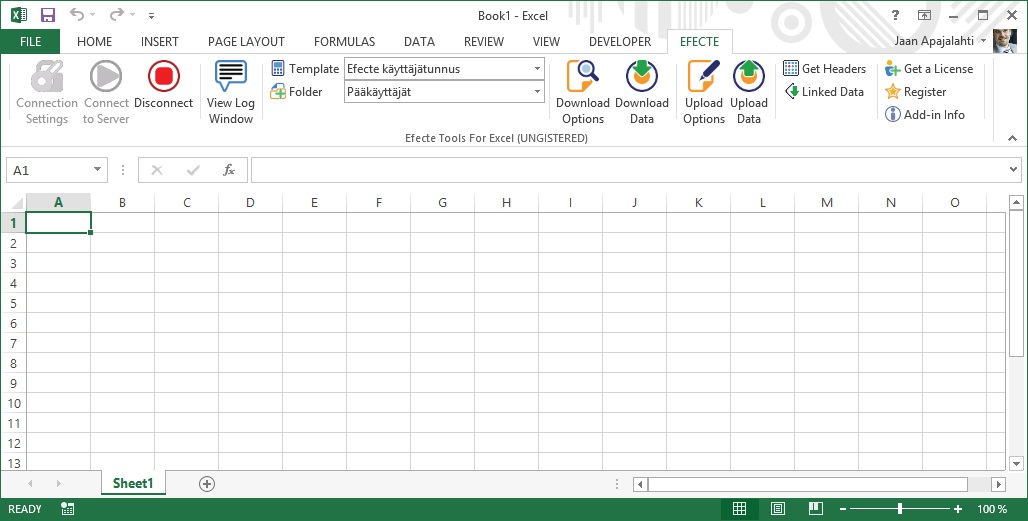The height and width of the screenshot is (521, 1028).
Task: Click the Select All corner triangle
Action: 16,204
